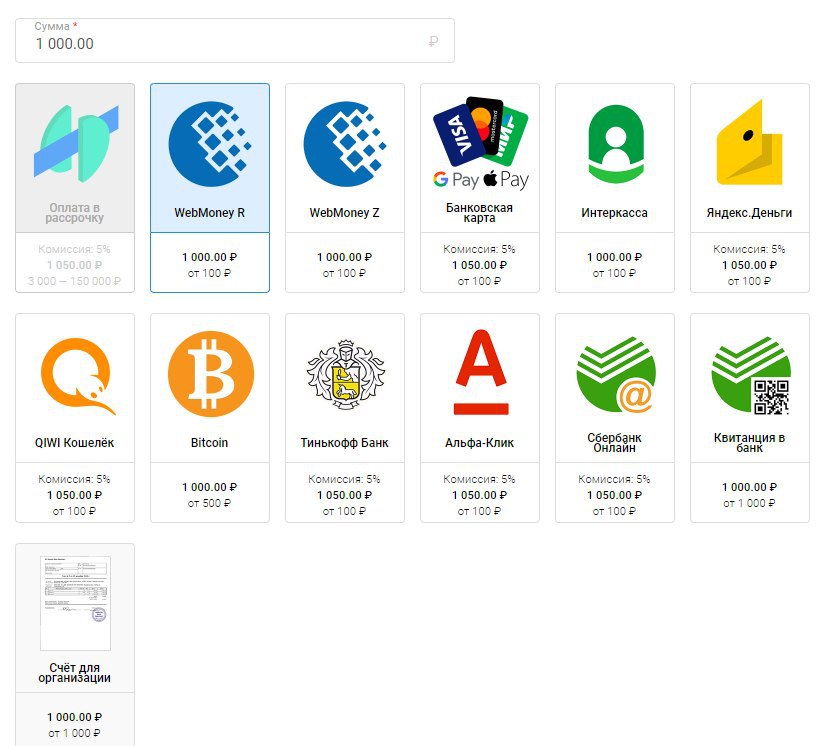Screen dimensions: 825x746
Task: Click the Счёт для организации label
Action: 74,673
